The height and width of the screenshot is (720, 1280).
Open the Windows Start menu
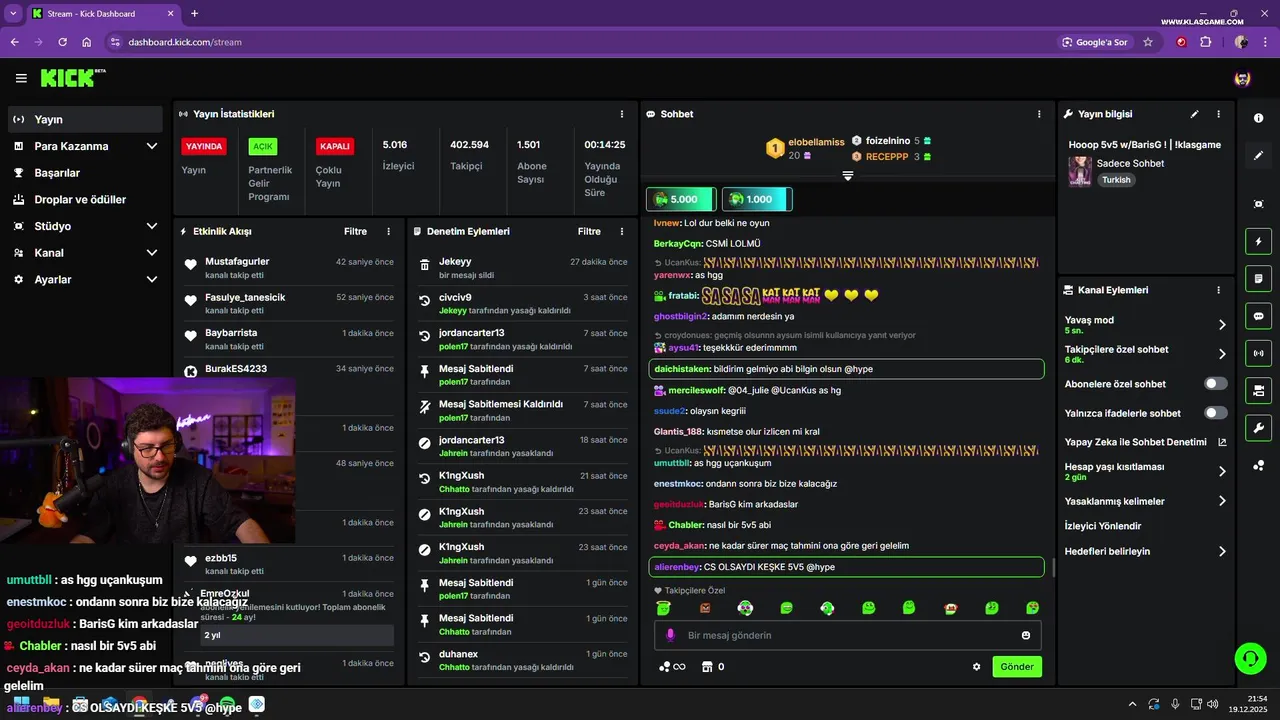[20, 704]
